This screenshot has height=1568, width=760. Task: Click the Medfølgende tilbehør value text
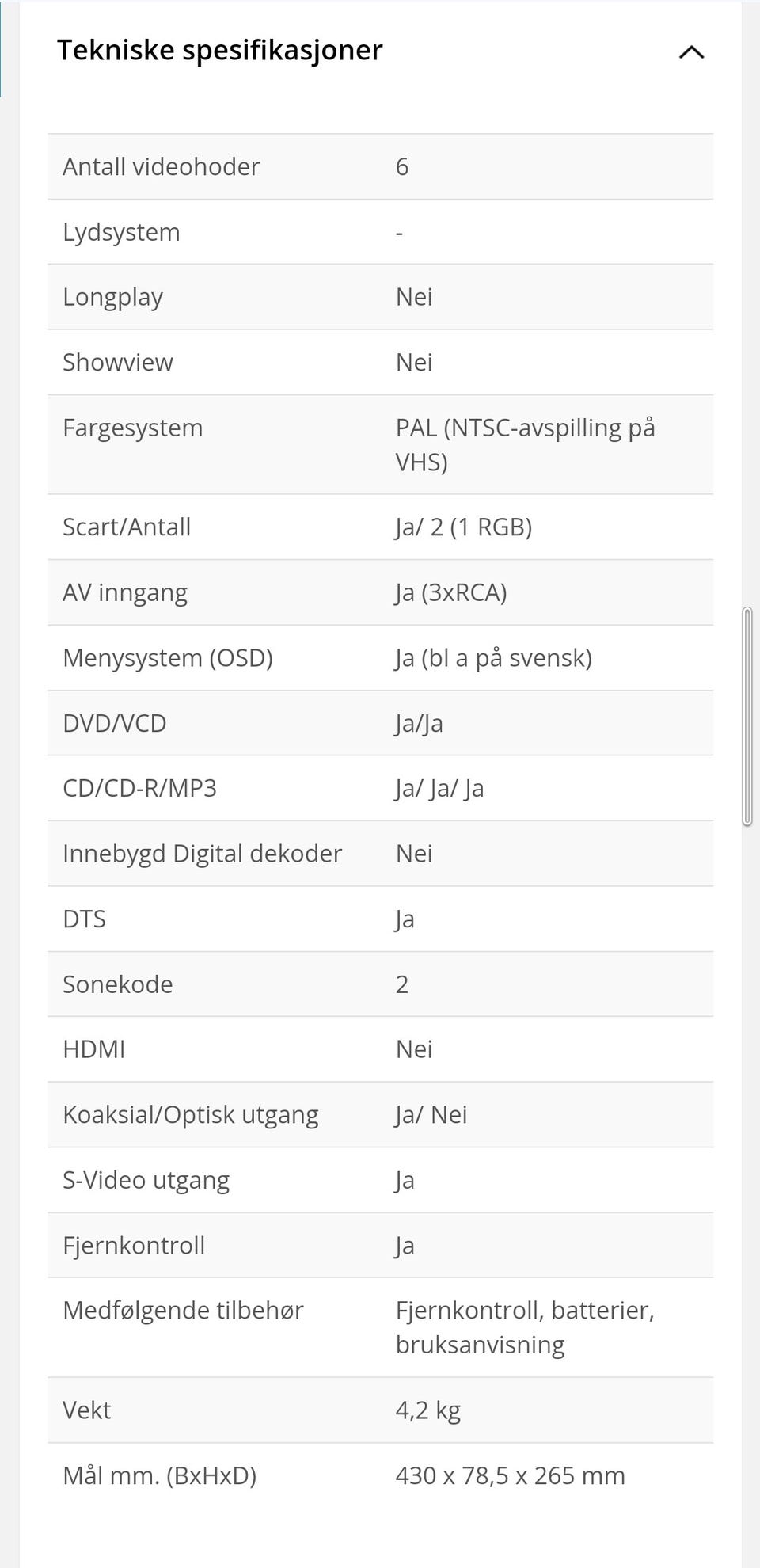(x=525, y=1327)
